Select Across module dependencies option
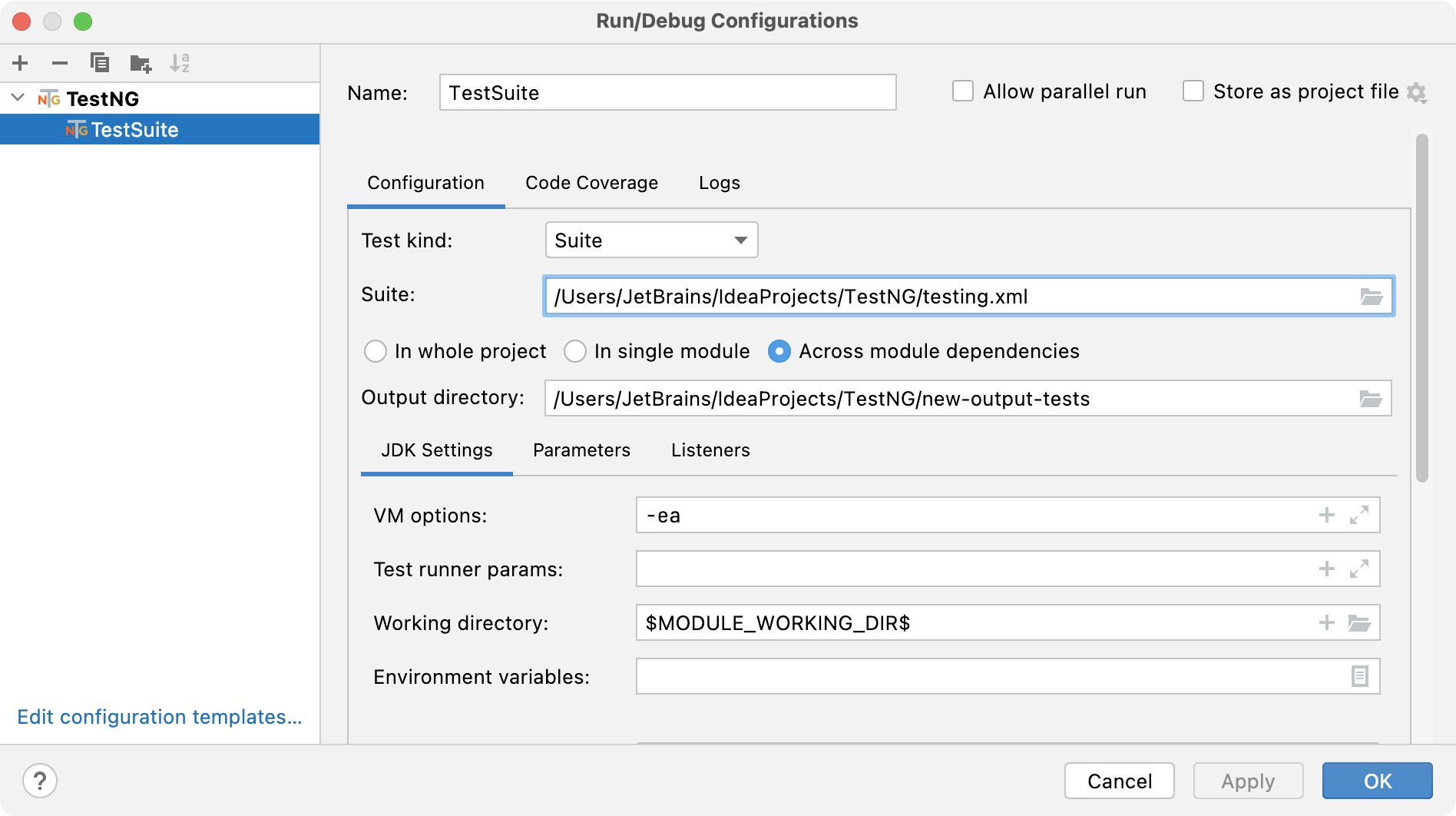This screenshot has width=1456, height=816. [x=779, y=351]
